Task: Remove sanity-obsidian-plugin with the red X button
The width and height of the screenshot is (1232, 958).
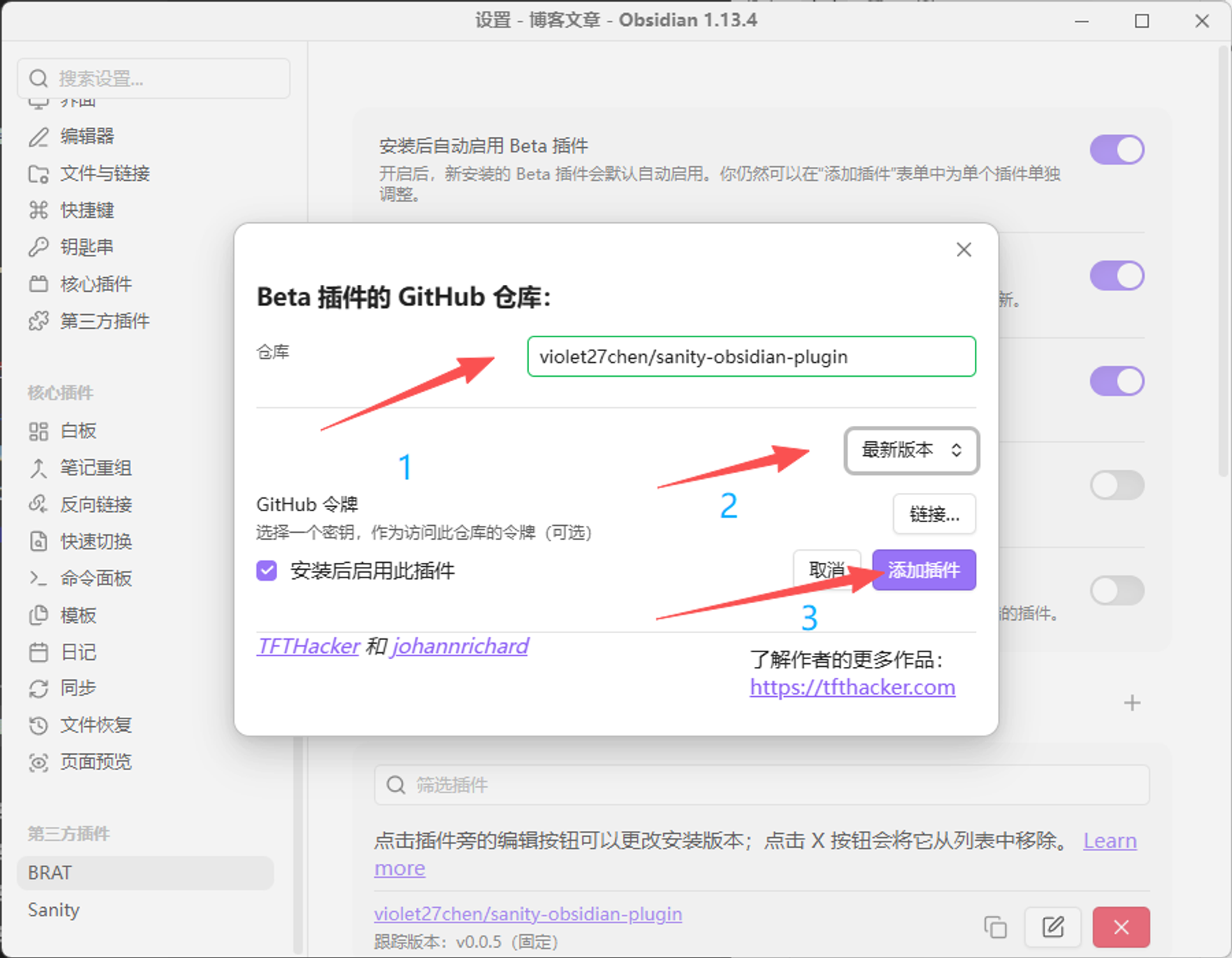Action: pos(1121,927)
